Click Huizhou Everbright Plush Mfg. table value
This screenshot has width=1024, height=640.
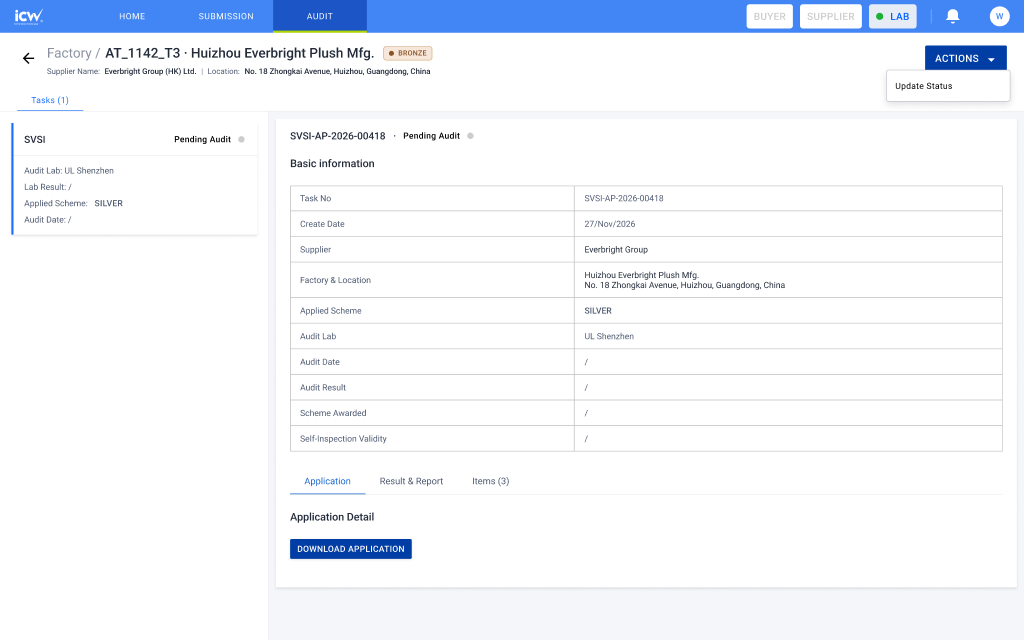[641, 275]
